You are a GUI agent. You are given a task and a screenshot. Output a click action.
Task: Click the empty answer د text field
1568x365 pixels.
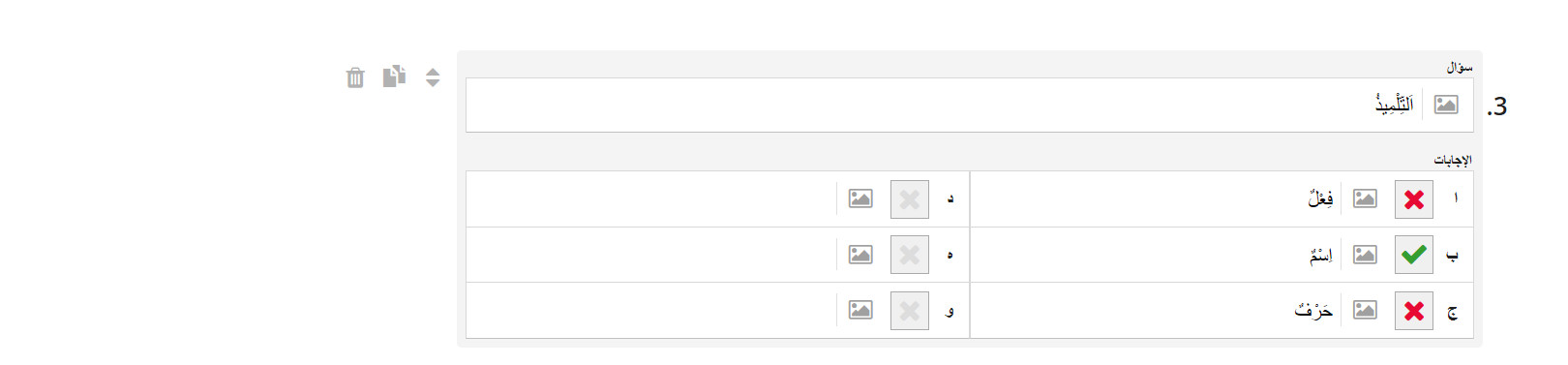[651, 199]
